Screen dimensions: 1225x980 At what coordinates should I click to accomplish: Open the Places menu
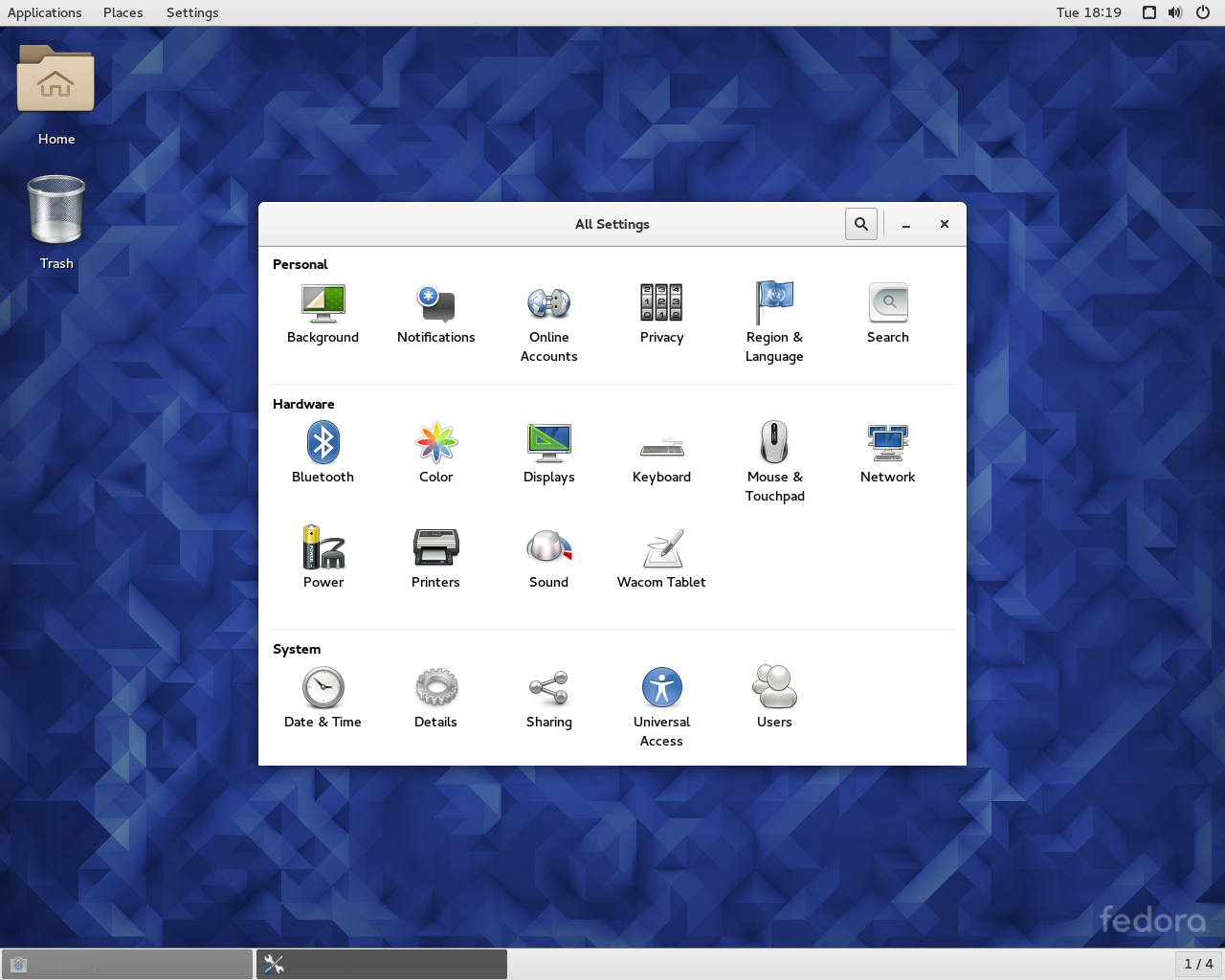(x=123, y=12)
